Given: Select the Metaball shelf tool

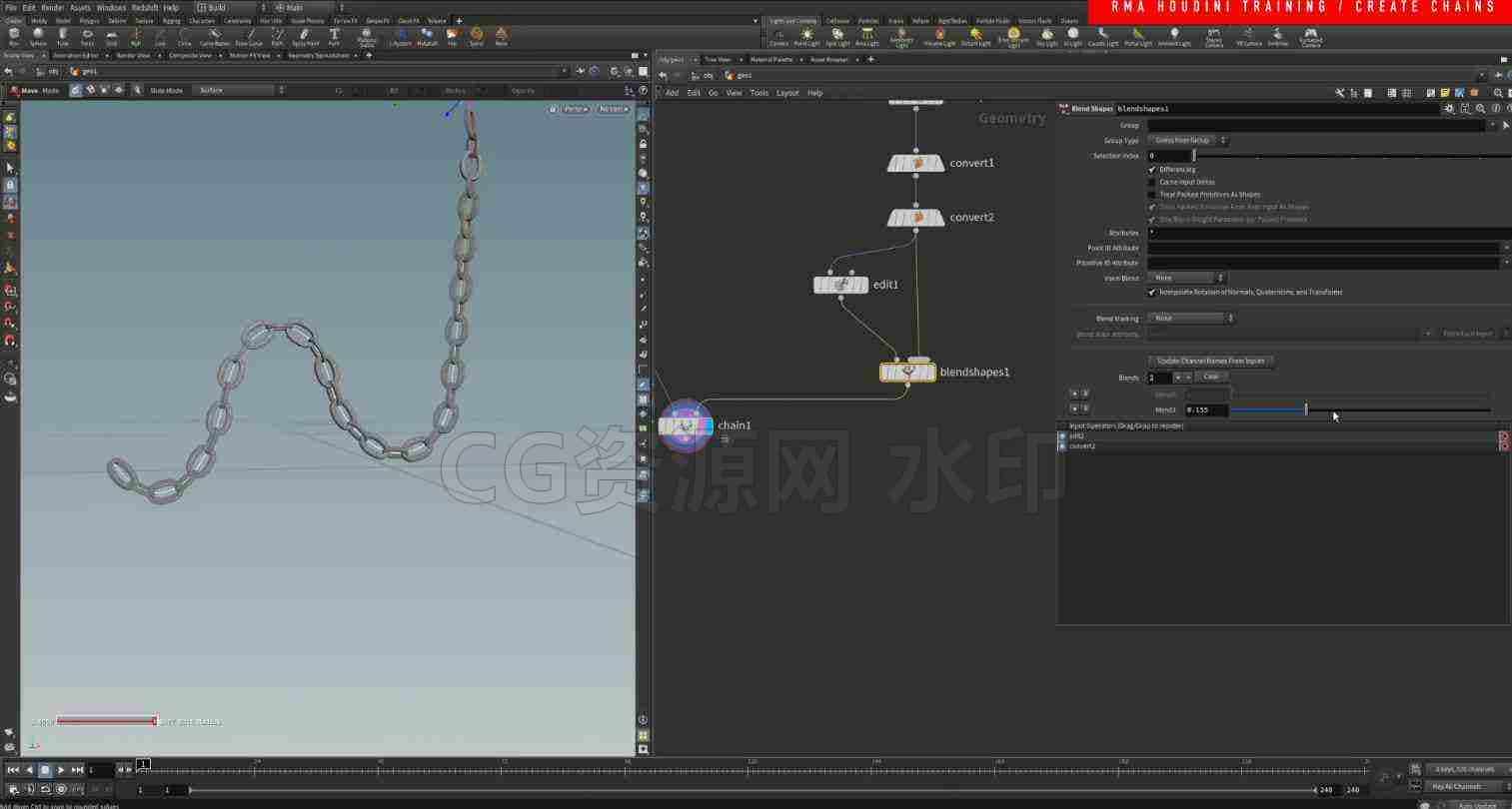Looking at the screenshot, I should tap(427, 37).
